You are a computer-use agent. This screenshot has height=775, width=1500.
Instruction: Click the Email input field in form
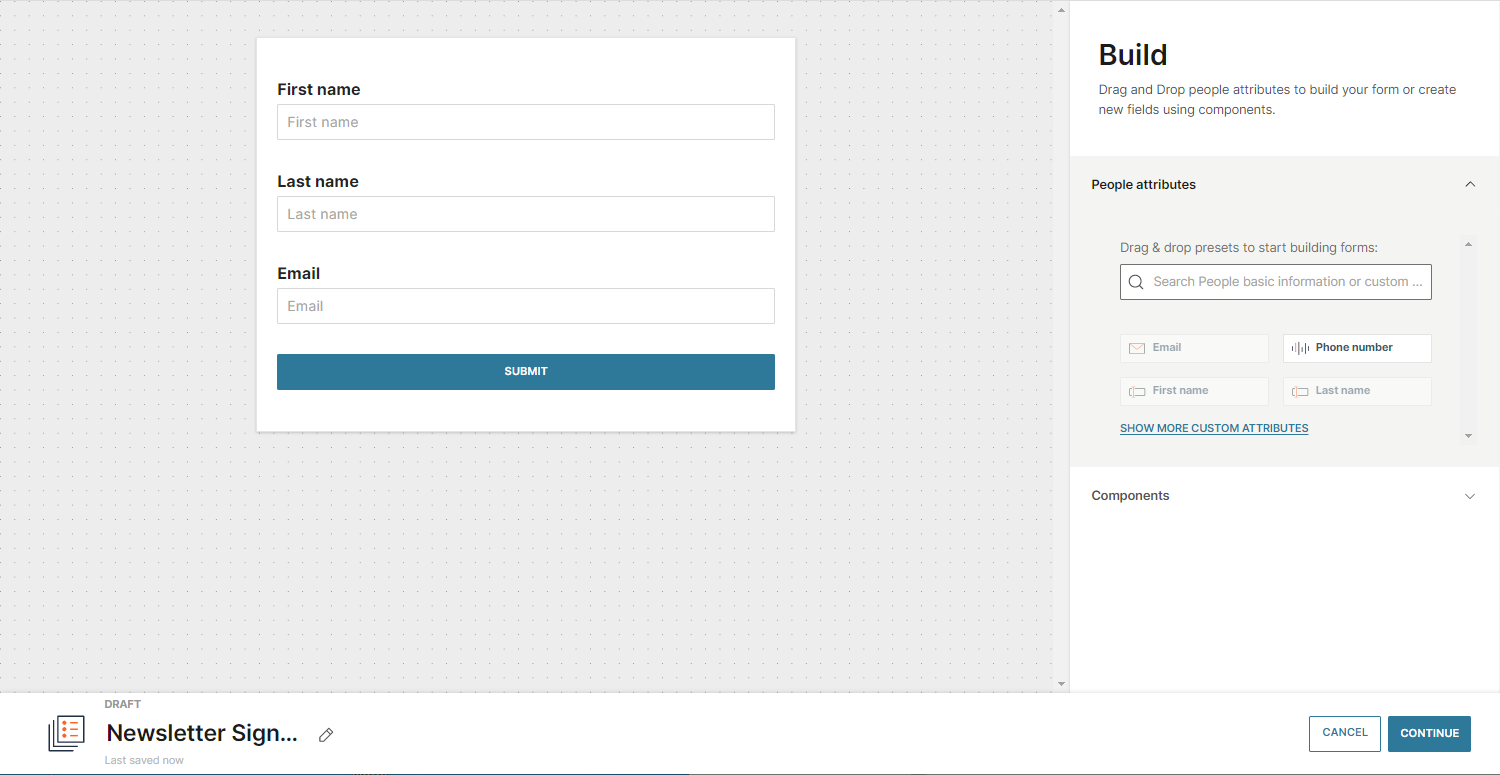tap(526, 306)
